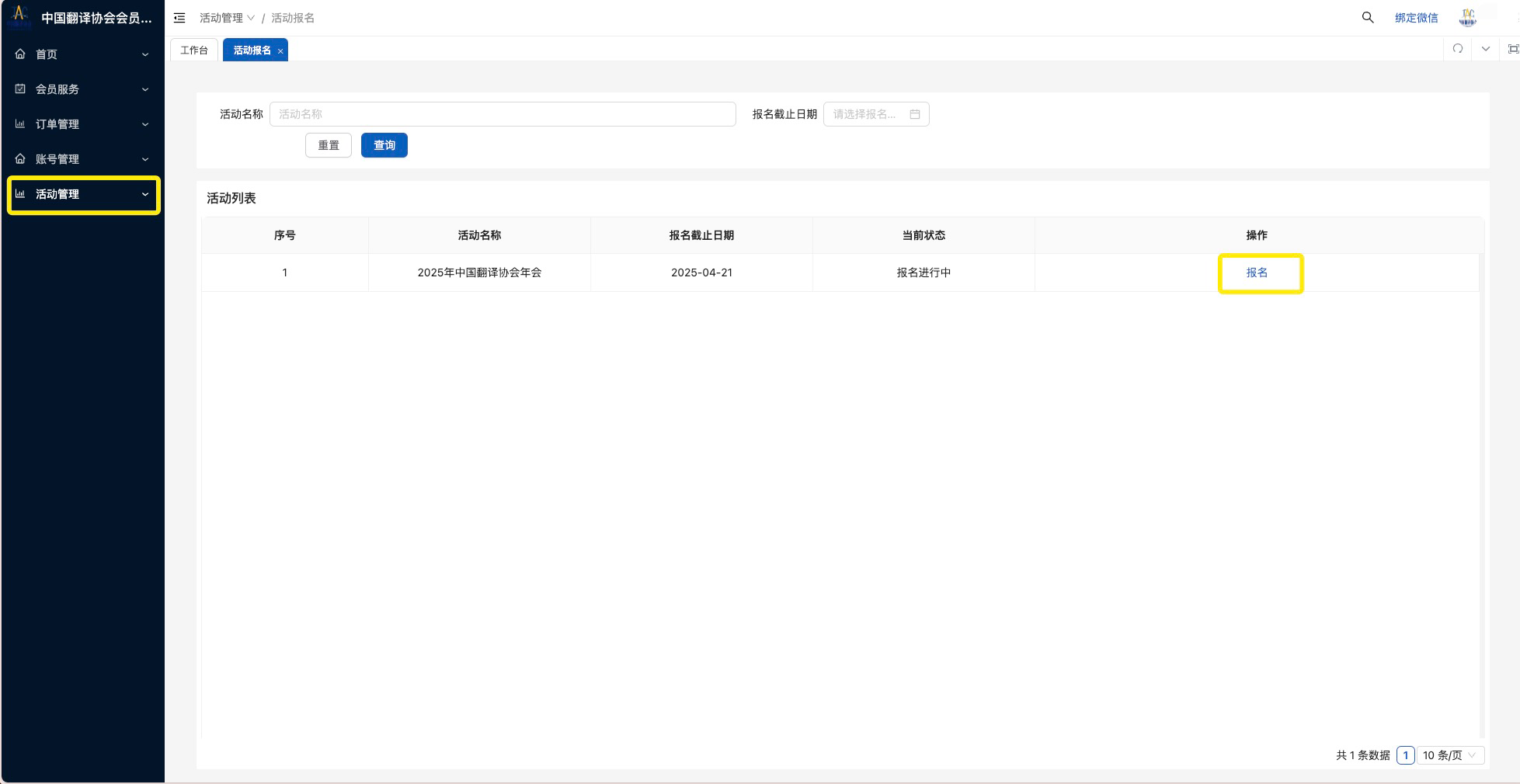Open the tab options dropdown chevron

1485,49
